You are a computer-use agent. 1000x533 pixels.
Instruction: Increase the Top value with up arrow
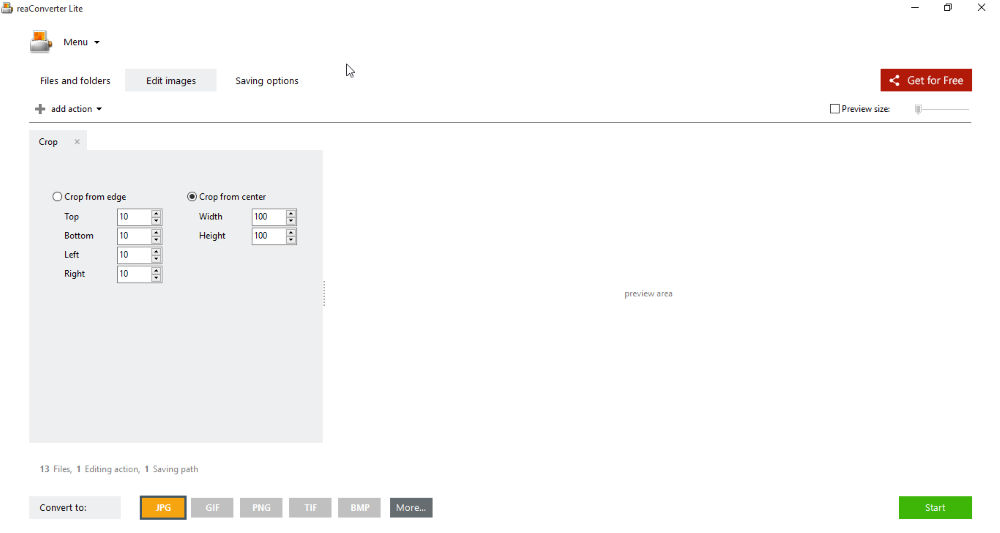(156, 213)
